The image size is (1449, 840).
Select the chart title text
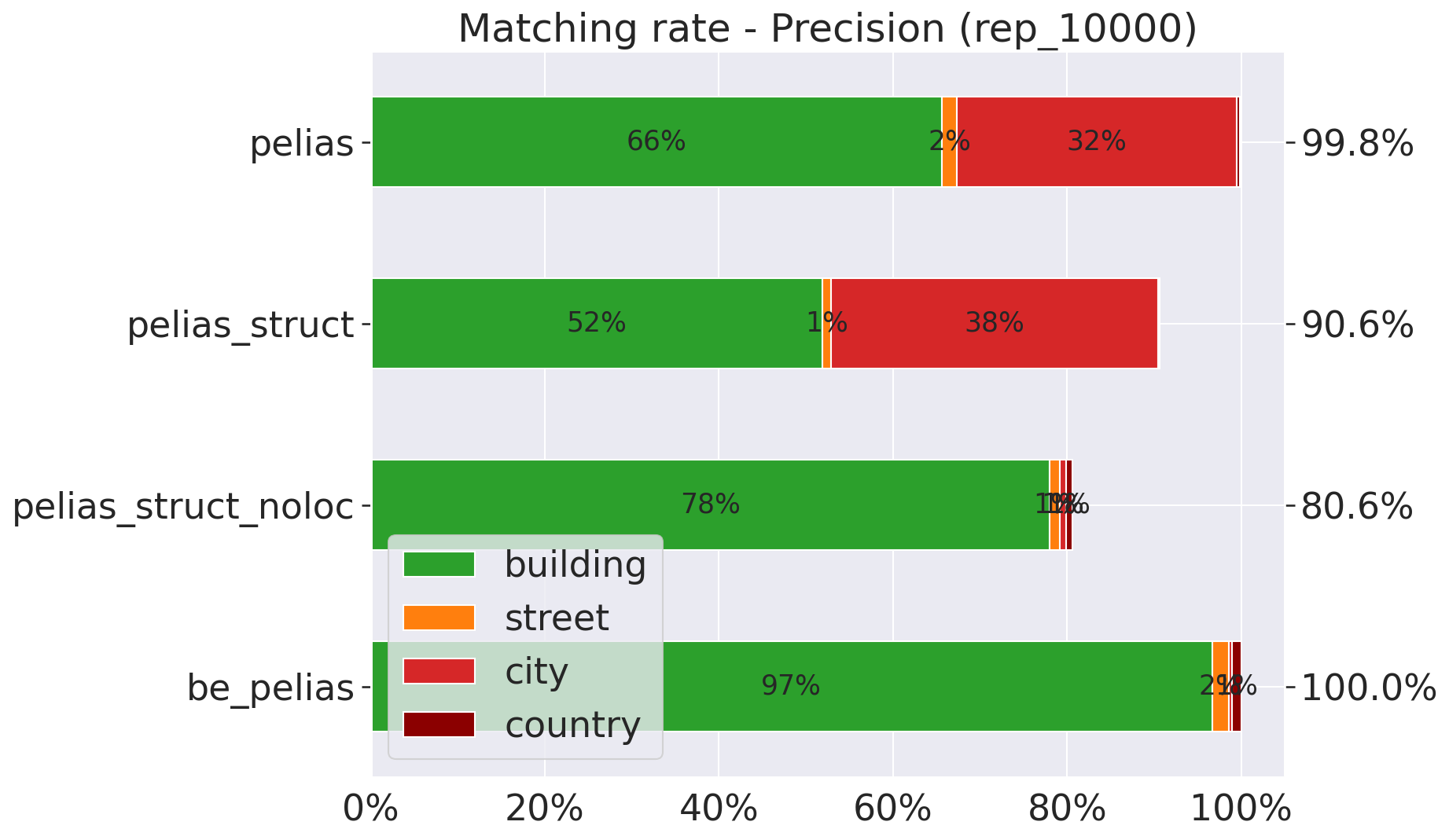pyautogui.click(x=827, y=29)
